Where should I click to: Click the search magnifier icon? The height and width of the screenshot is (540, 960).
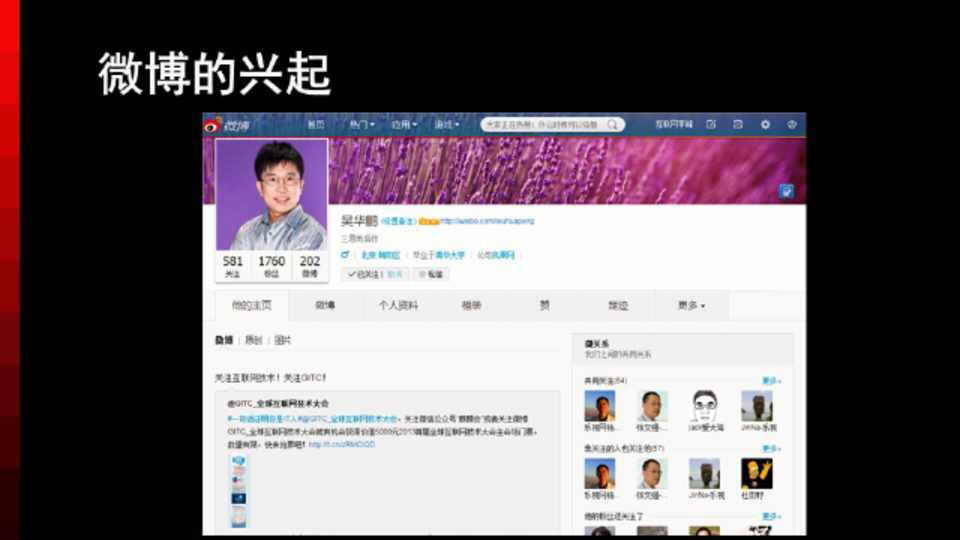(613, 125)
